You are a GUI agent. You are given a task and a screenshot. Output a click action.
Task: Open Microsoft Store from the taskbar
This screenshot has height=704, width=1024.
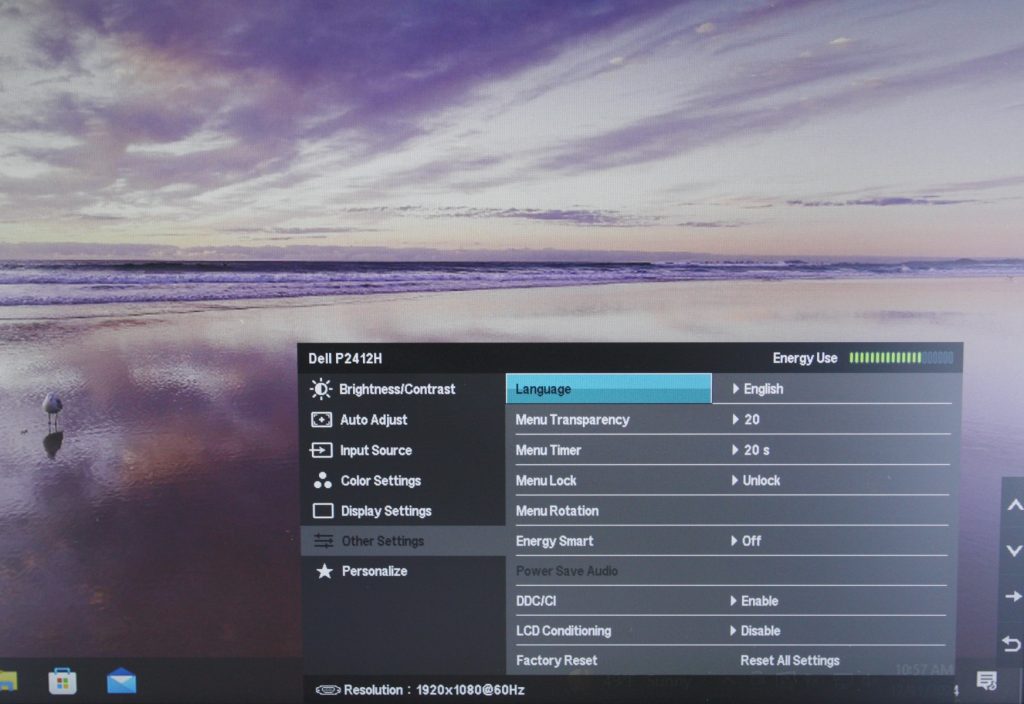pyautogui.click(x=63, y=681)
